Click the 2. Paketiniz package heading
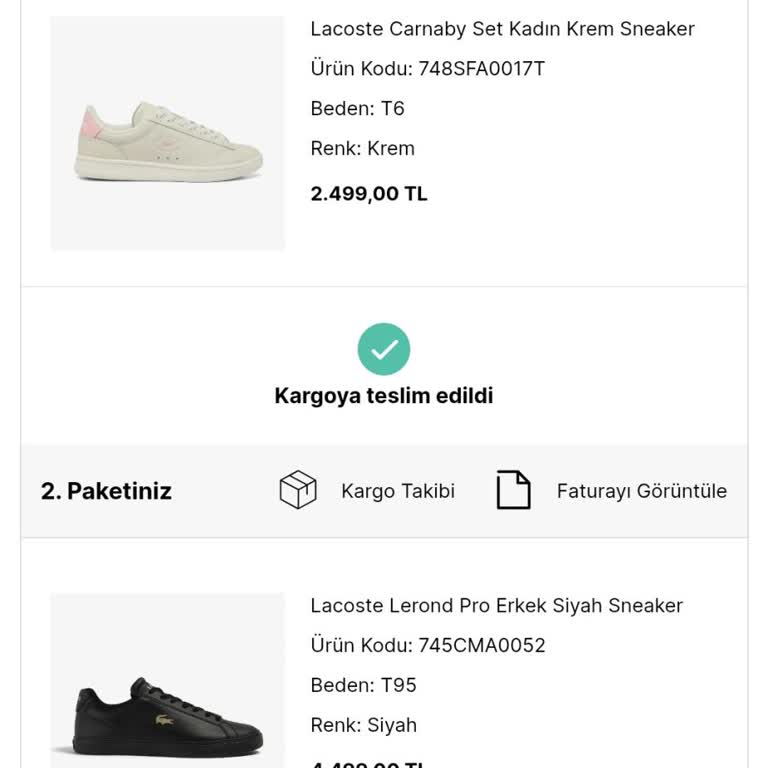Screen dimensions: 768x768 click(106, 491)
